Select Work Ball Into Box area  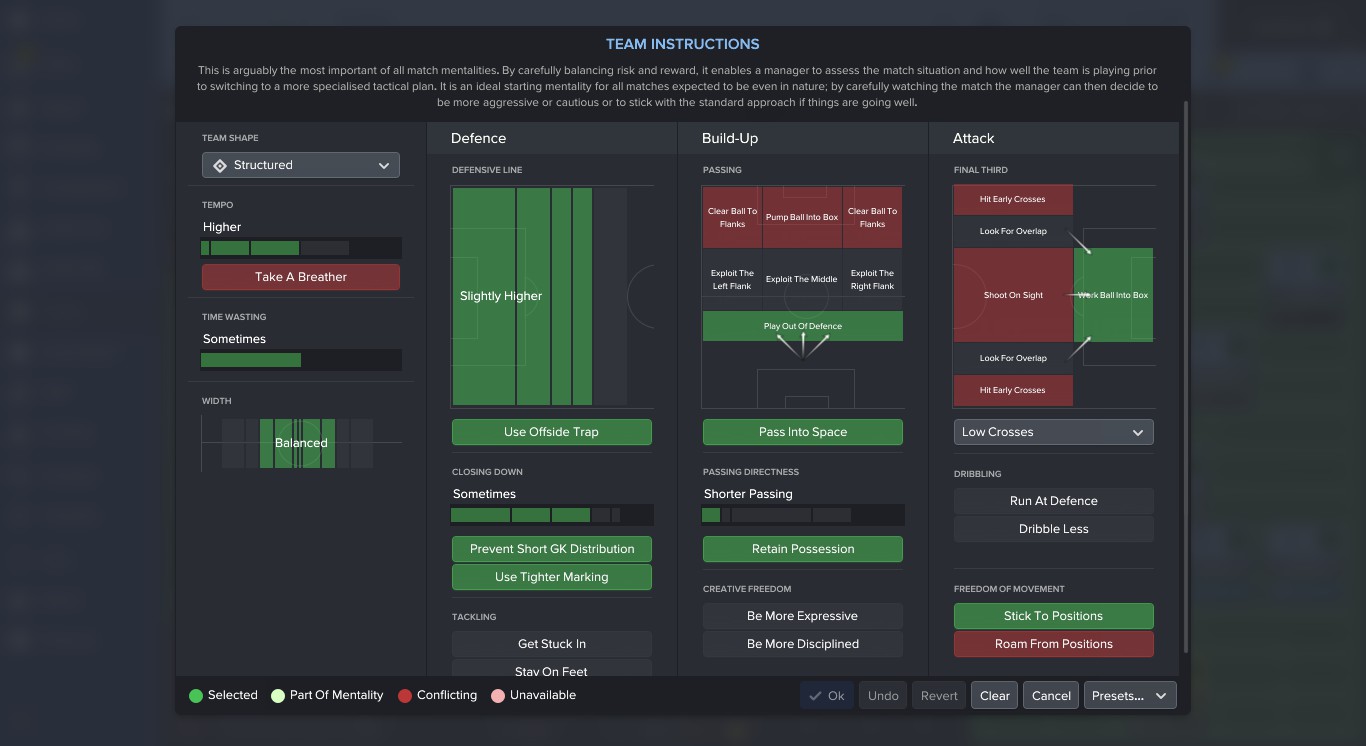[1113, 295]
